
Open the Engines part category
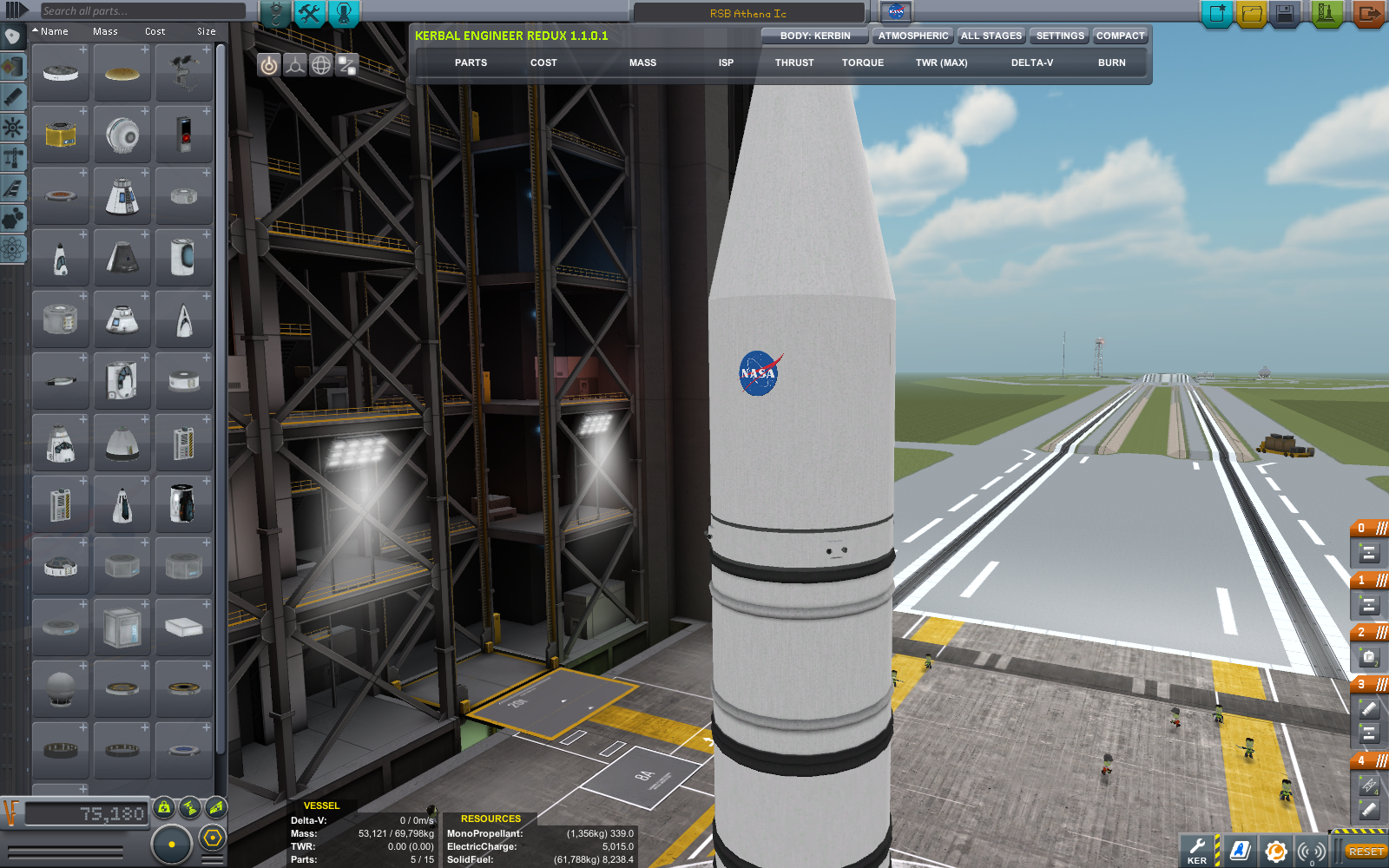coord(12,97)
